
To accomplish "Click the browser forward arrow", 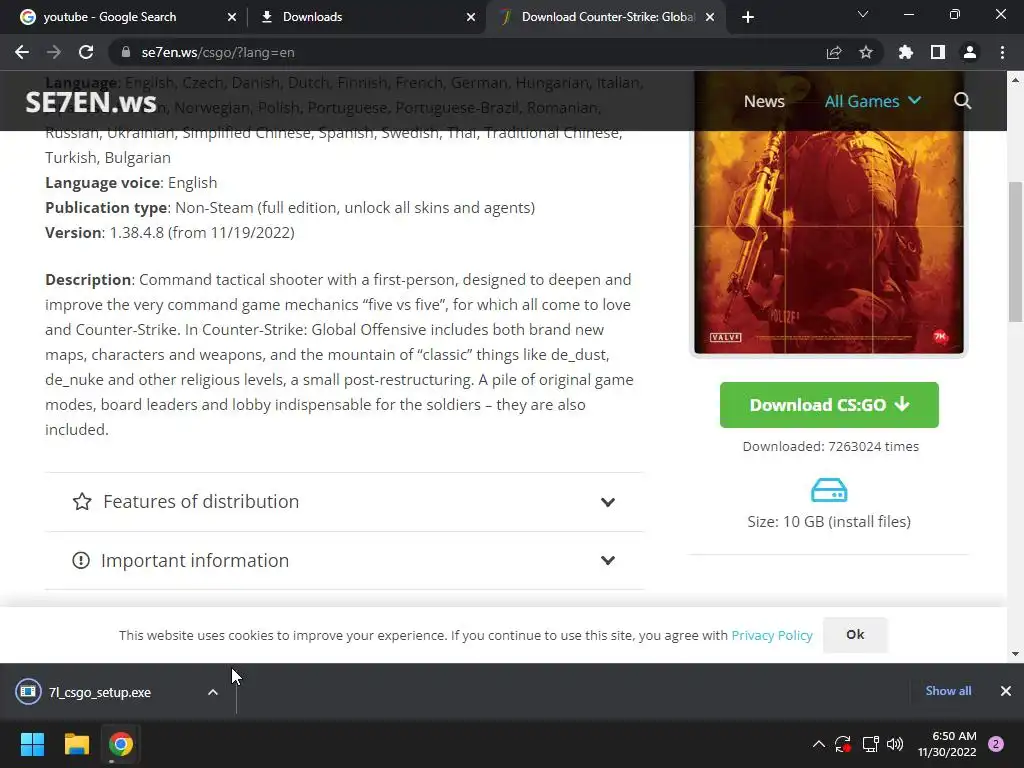I will [x=54, y=52].
